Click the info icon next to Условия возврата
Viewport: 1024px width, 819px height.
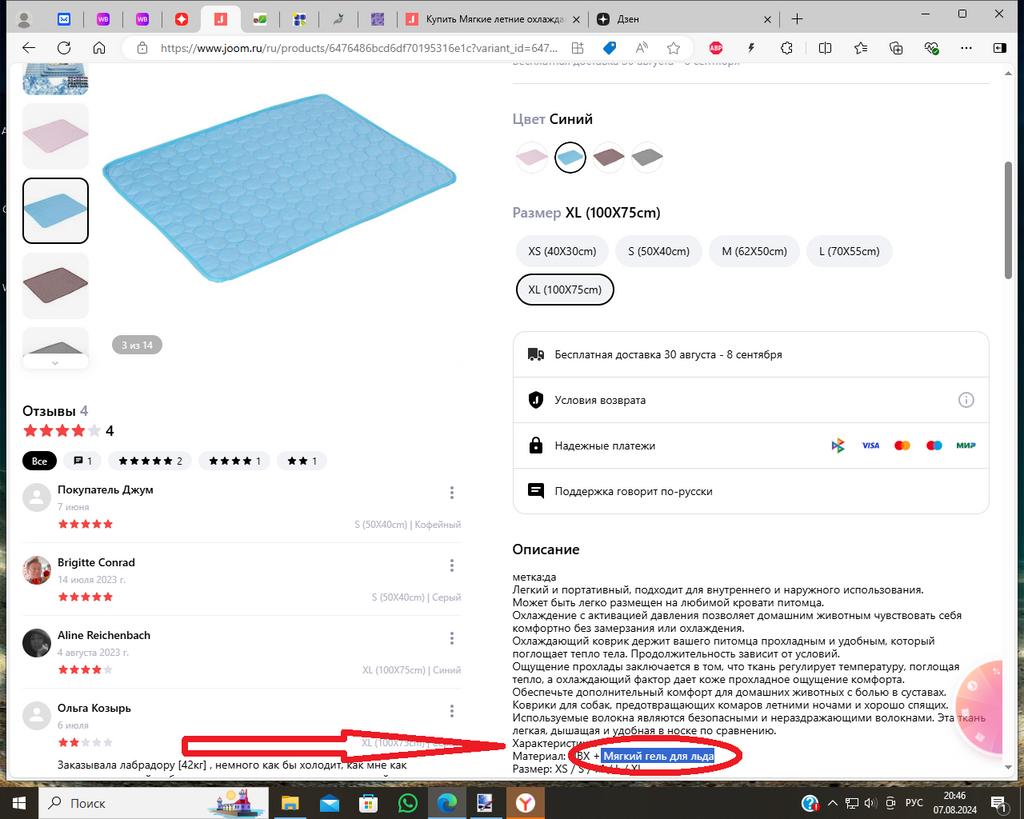coord(966,400)
